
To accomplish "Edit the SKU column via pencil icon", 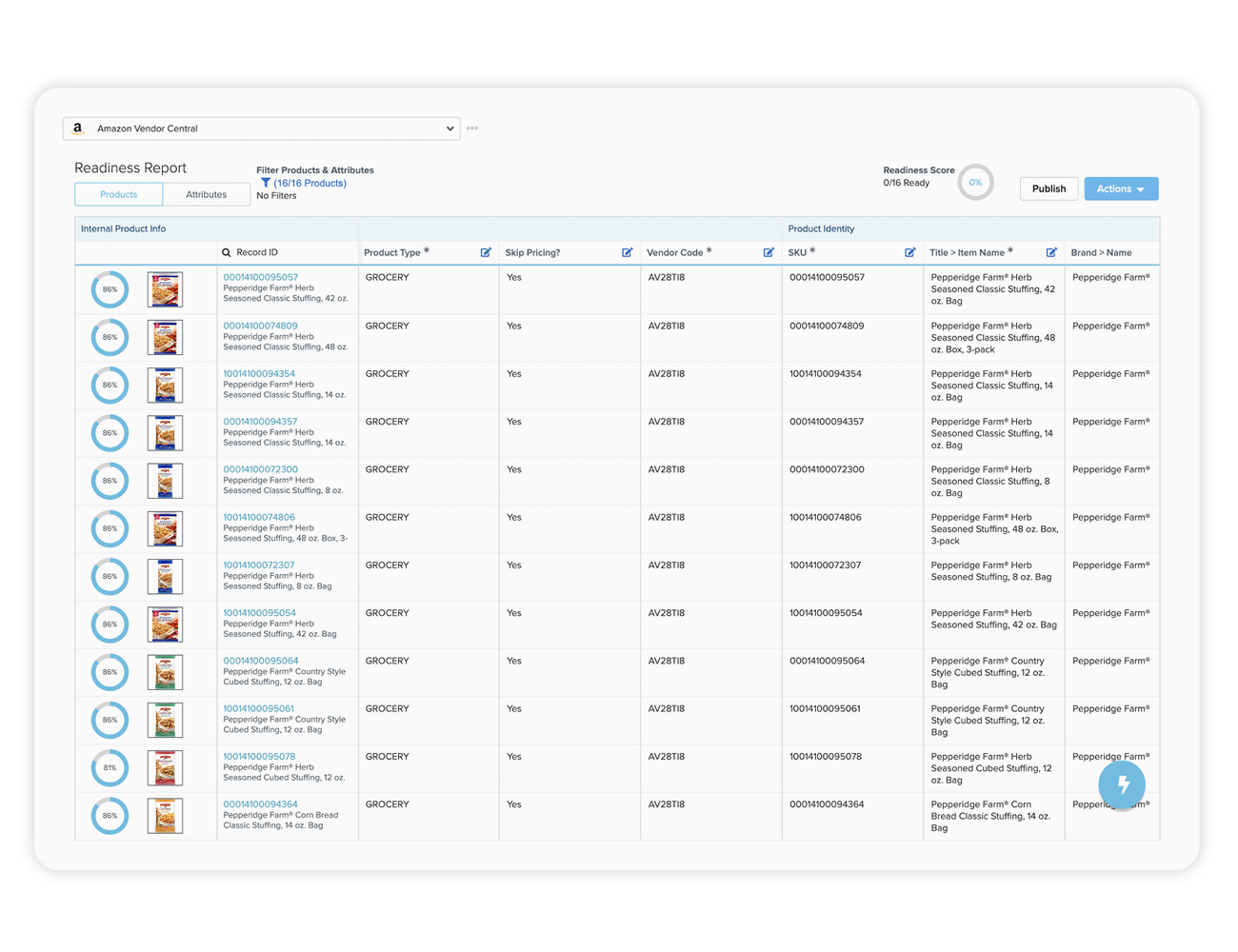I will coord(909,253).
